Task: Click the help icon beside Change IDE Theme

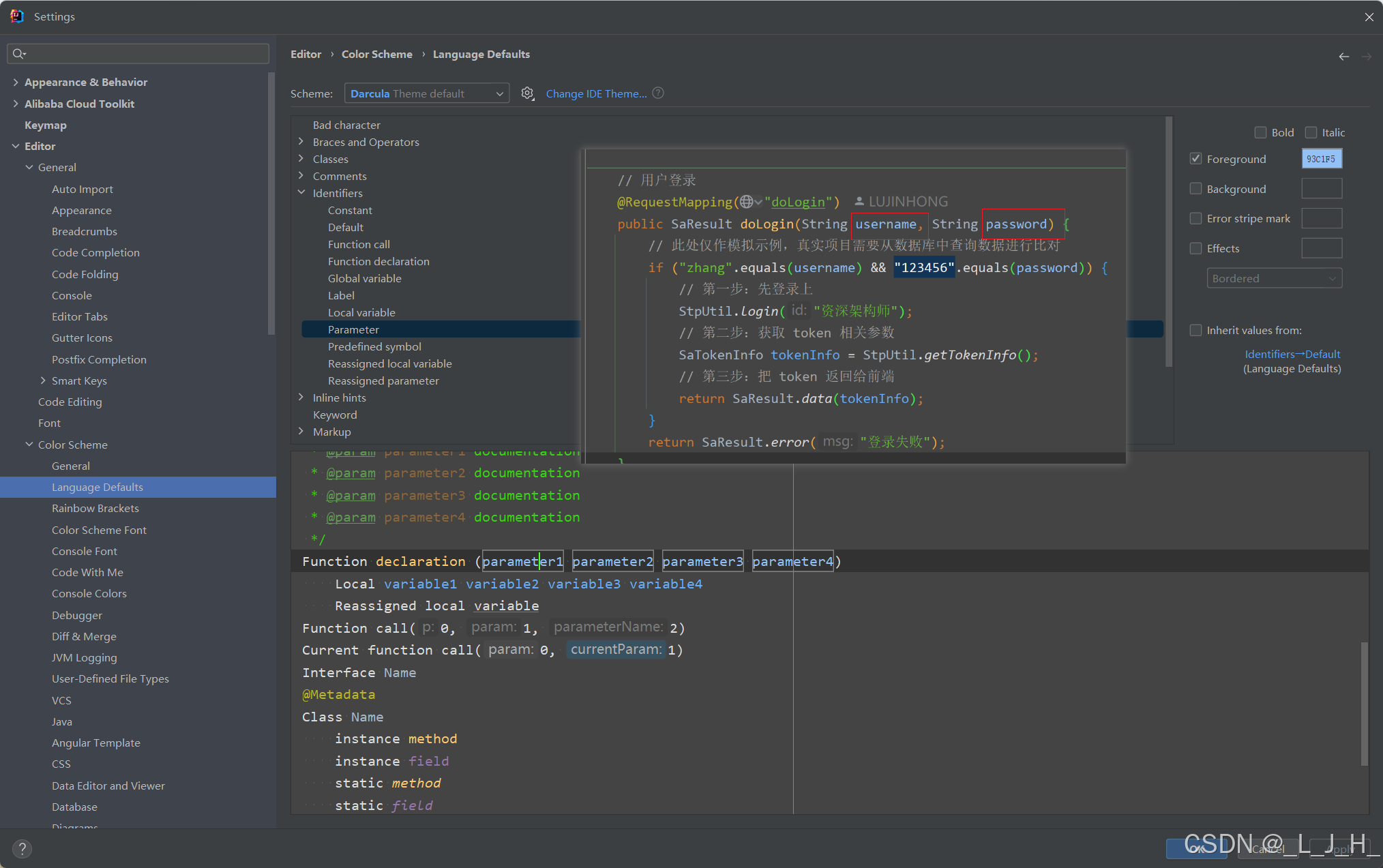Action: pyautogui.click(x=658, y=93)
